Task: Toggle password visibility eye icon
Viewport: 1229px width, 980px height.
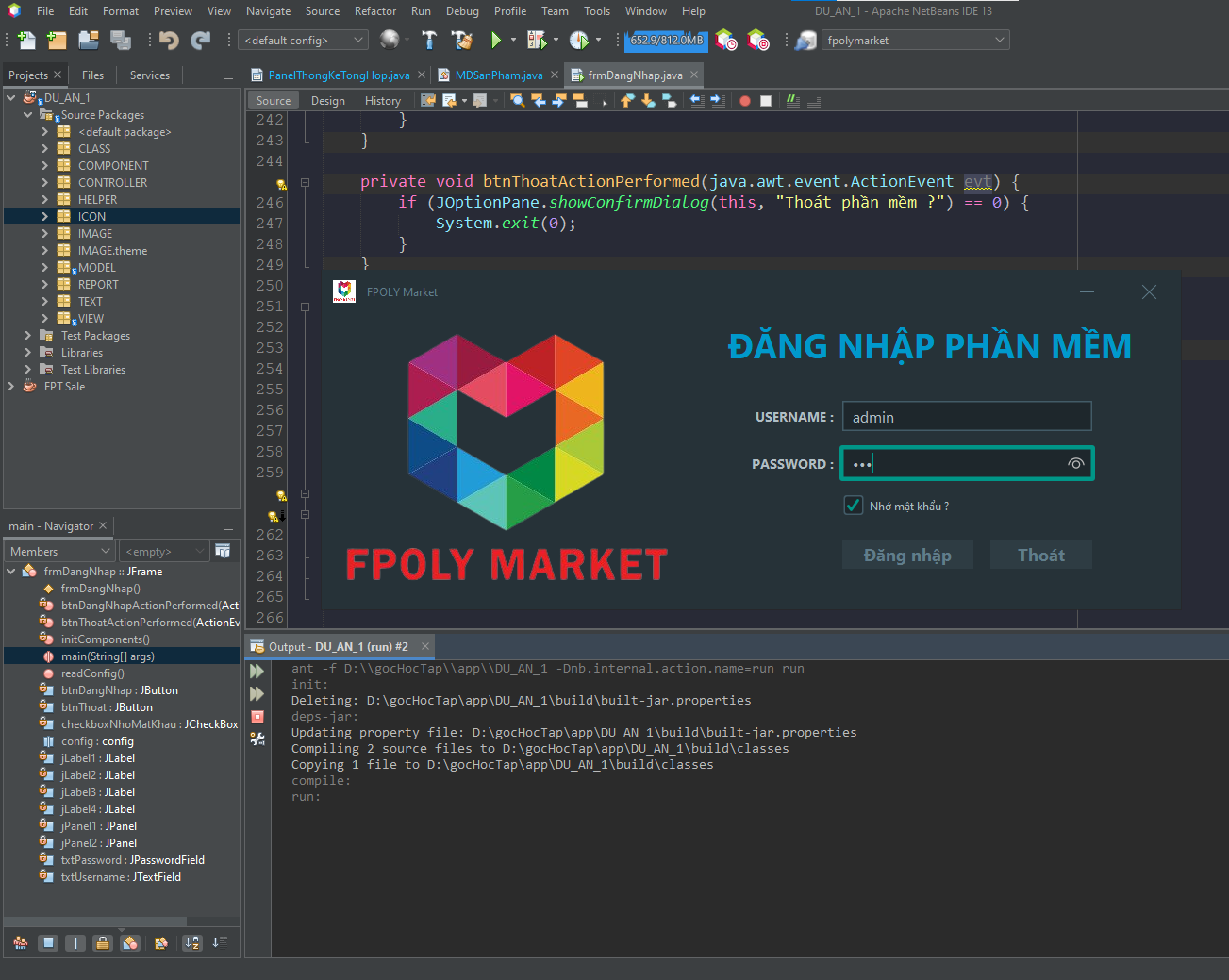Action: 1075,463
